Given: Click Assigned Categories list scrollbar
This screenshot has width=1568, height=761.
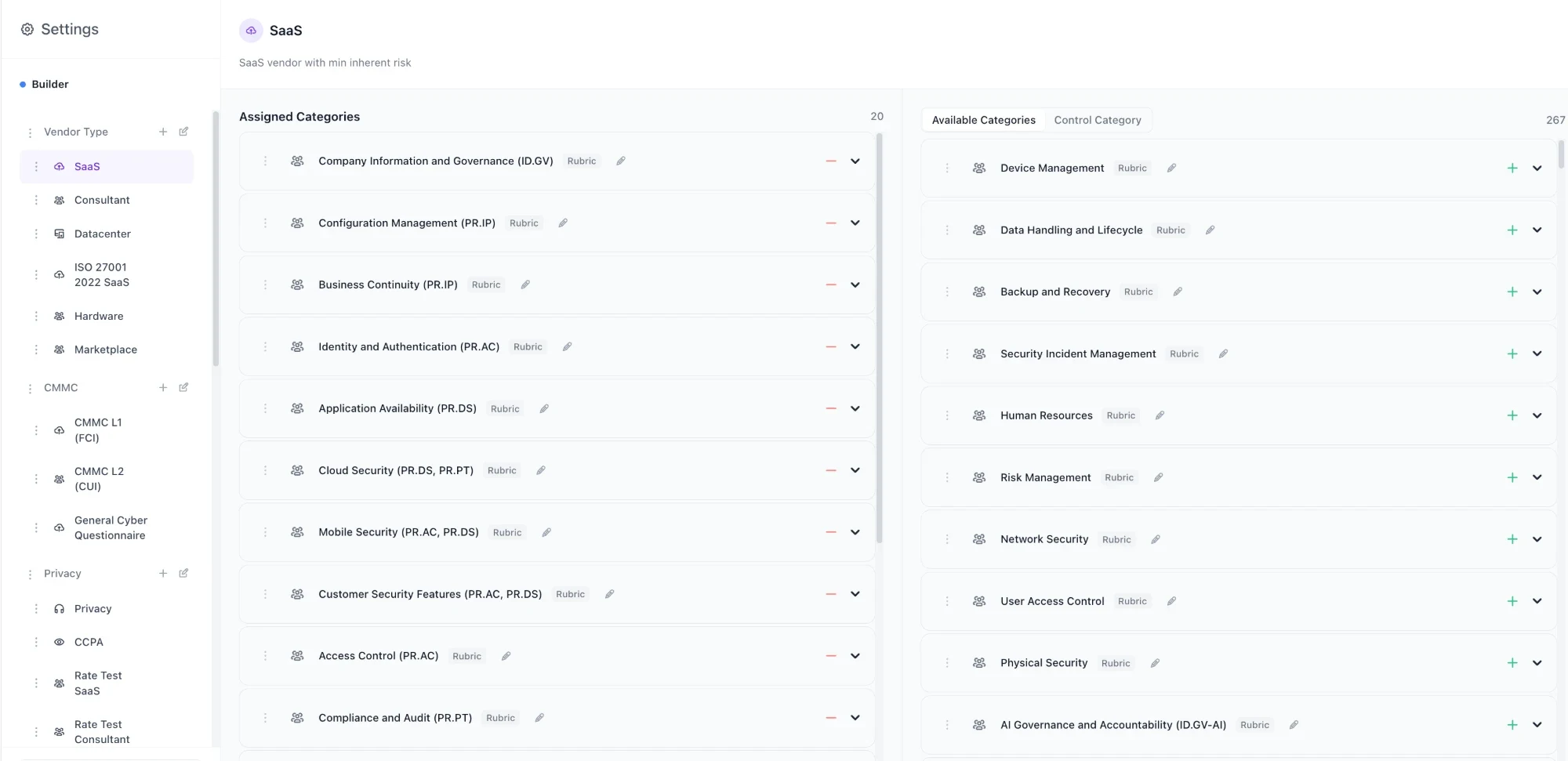Looking at the screenshot, I should click(880, 337).
